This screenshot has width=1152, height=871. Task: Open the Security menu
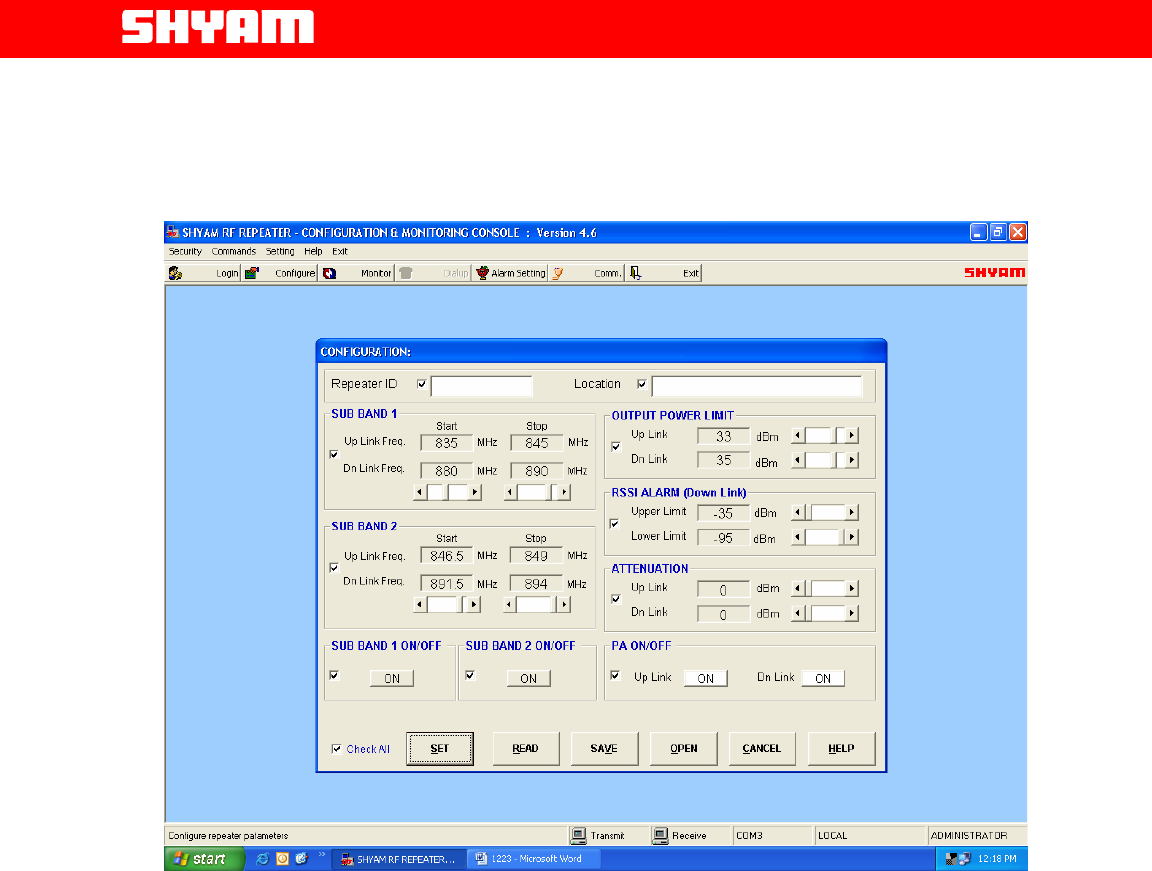185,252
